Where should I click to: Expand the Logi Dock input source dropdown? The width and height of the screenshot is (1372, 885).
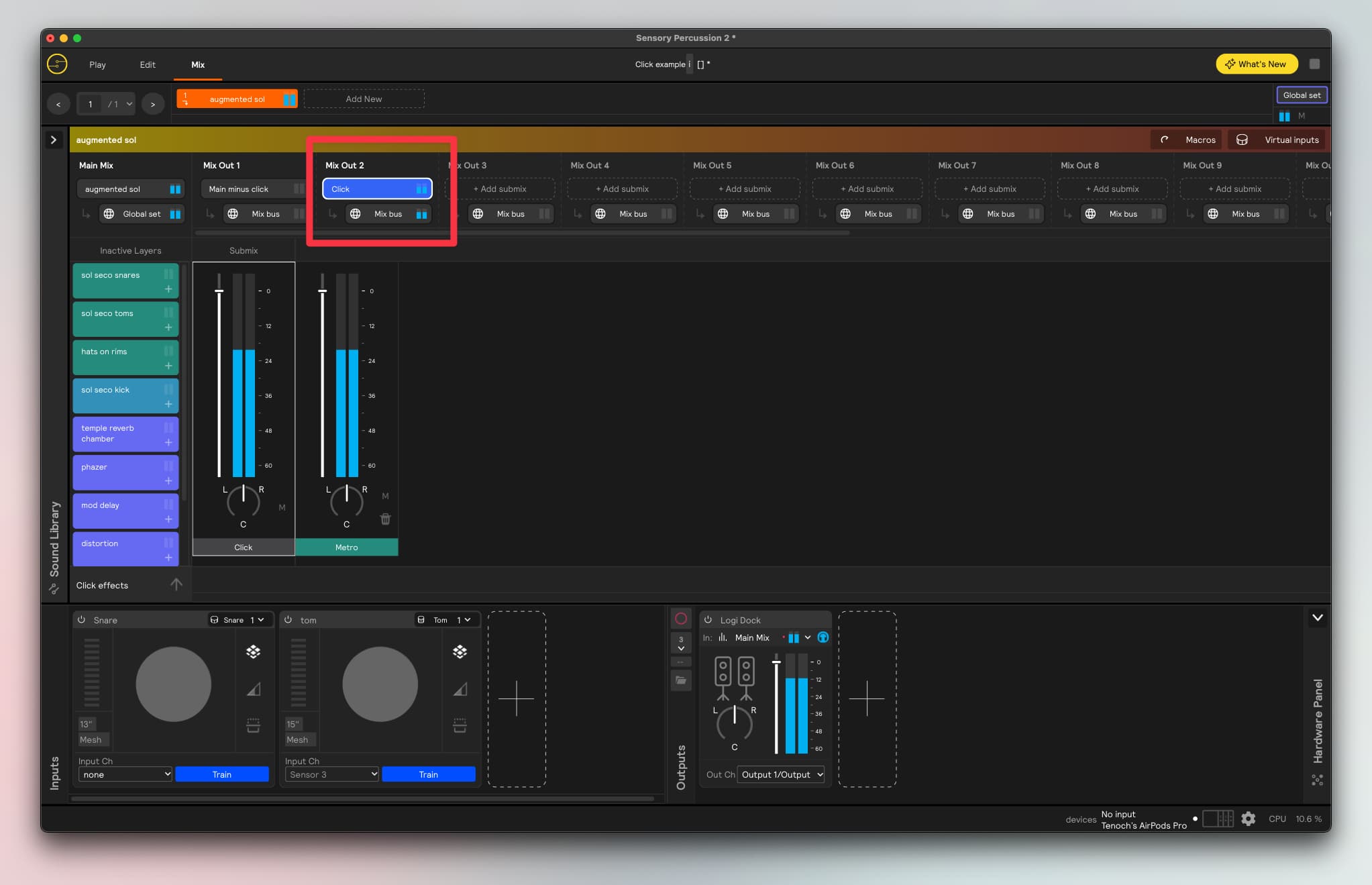click(x=808, y=637)
